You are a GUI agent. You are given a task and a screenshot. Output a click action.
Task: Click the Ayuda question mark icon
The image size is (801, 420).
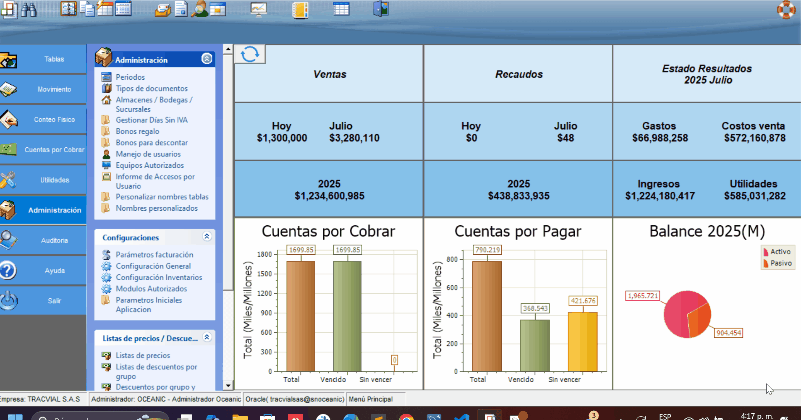[9, 270]
